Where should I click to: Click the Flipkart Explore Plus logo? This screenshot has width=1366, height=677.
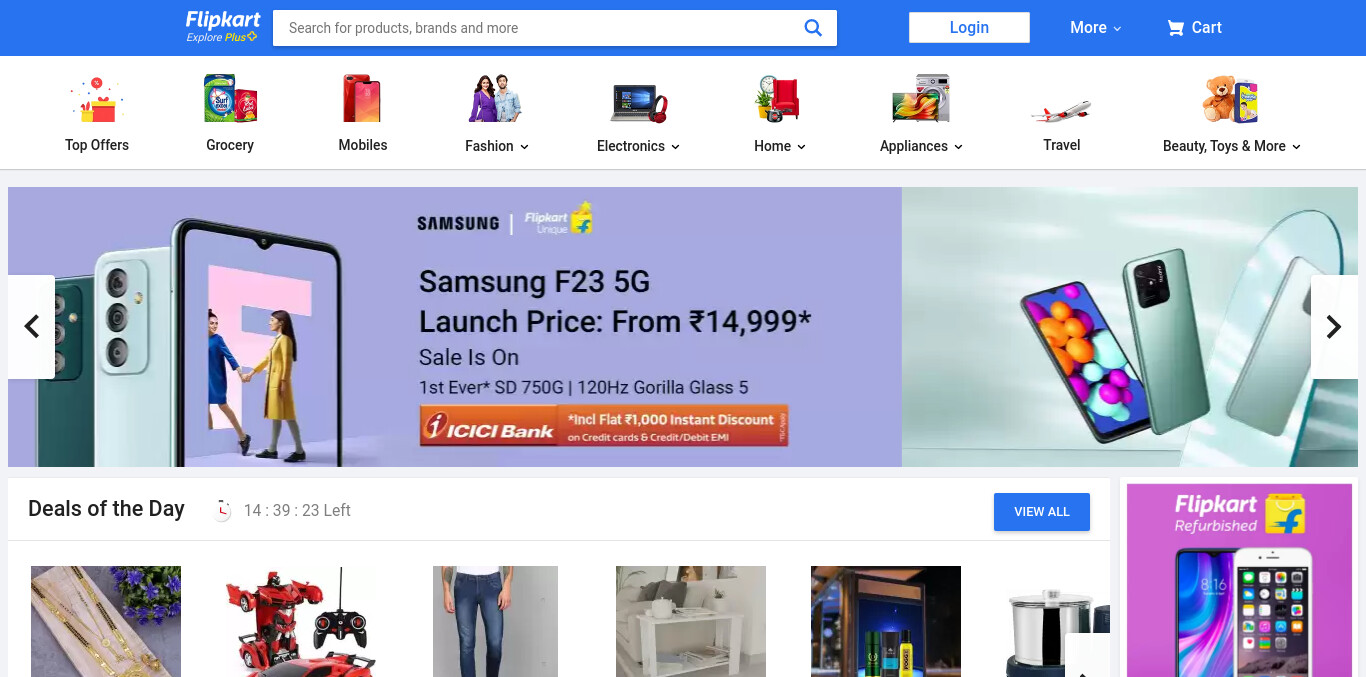coord(223,27)
